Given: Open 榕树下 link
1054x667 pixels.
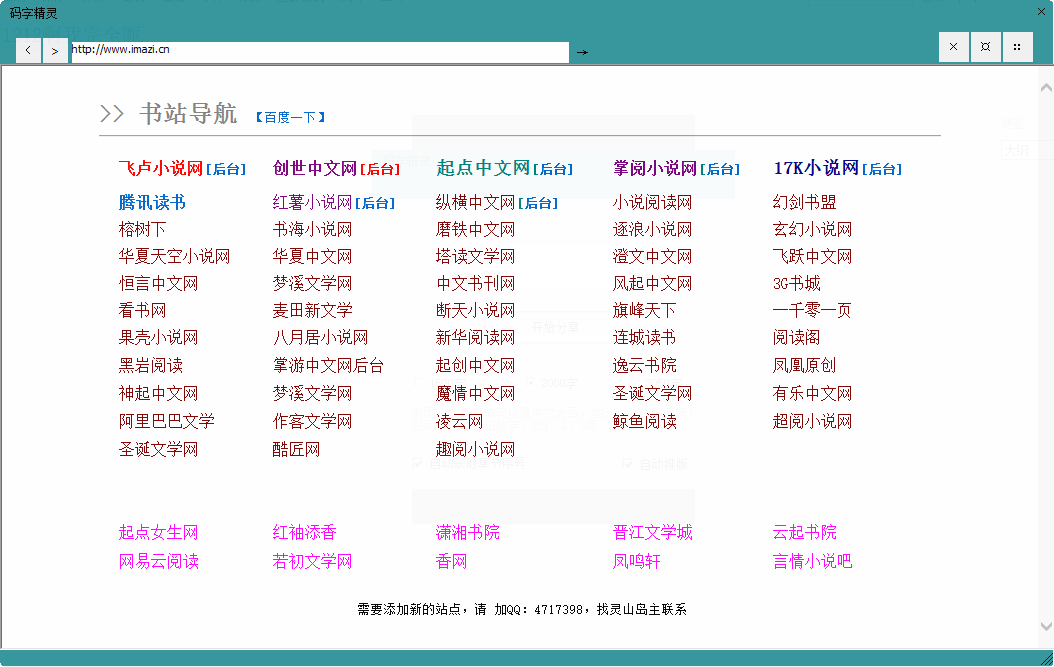Looking at the screenshot, I should click(x=143, y=229).
